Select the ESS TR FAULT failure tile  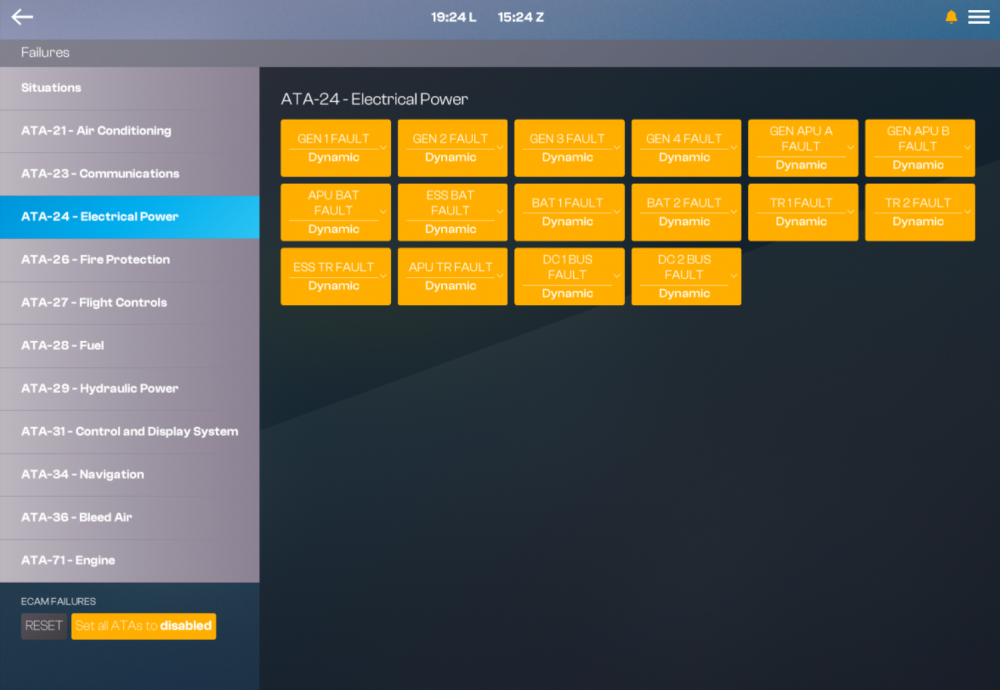point(335,276)
